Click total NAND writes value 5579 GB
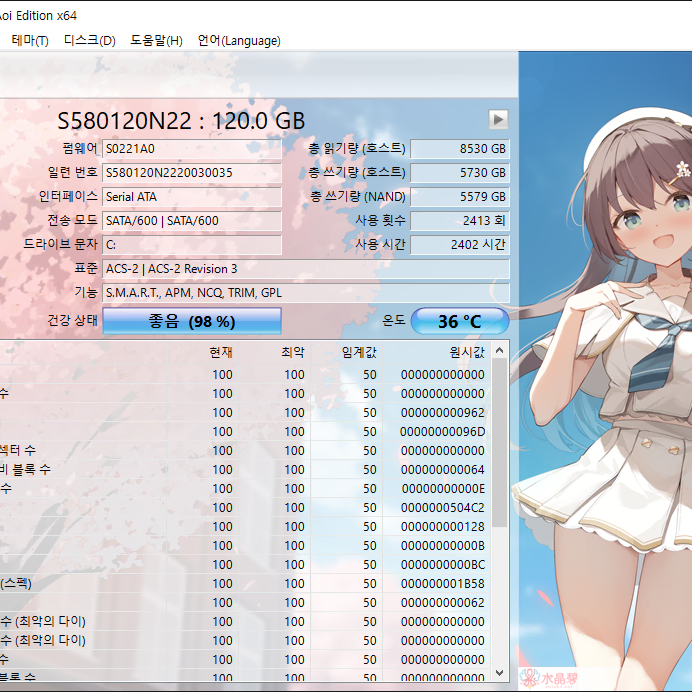The image size is (692, 692). coord(460,196)
